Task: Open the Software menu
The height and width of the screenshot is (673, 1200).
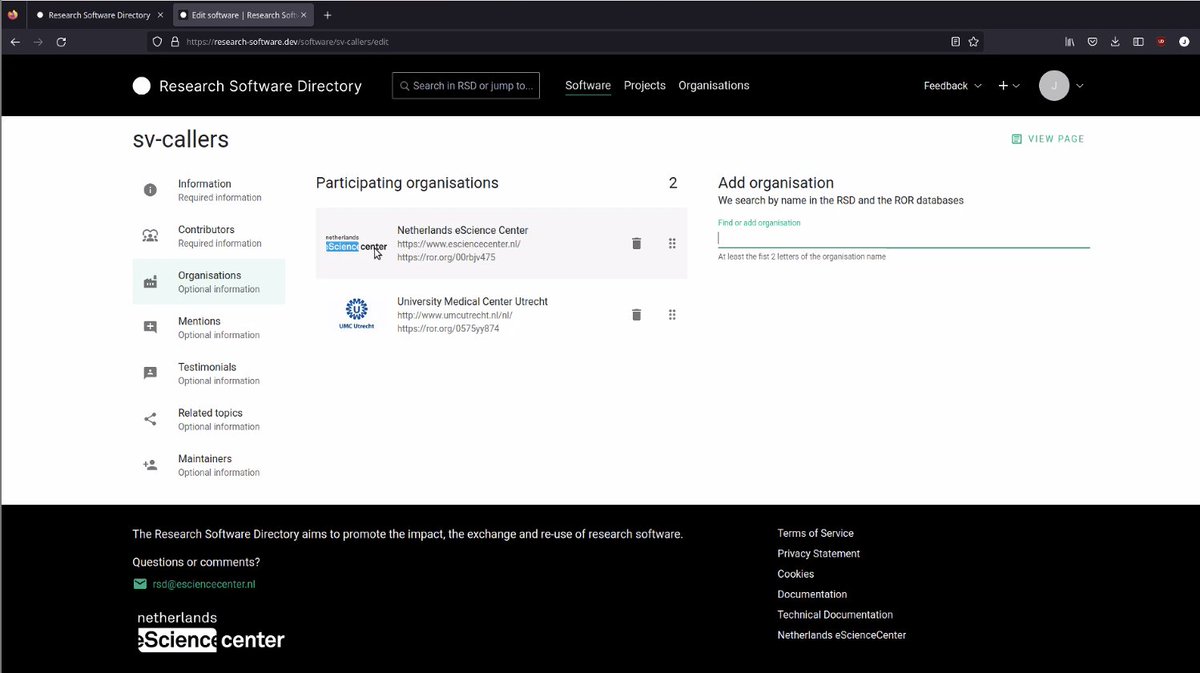Action: click(588, 86)
